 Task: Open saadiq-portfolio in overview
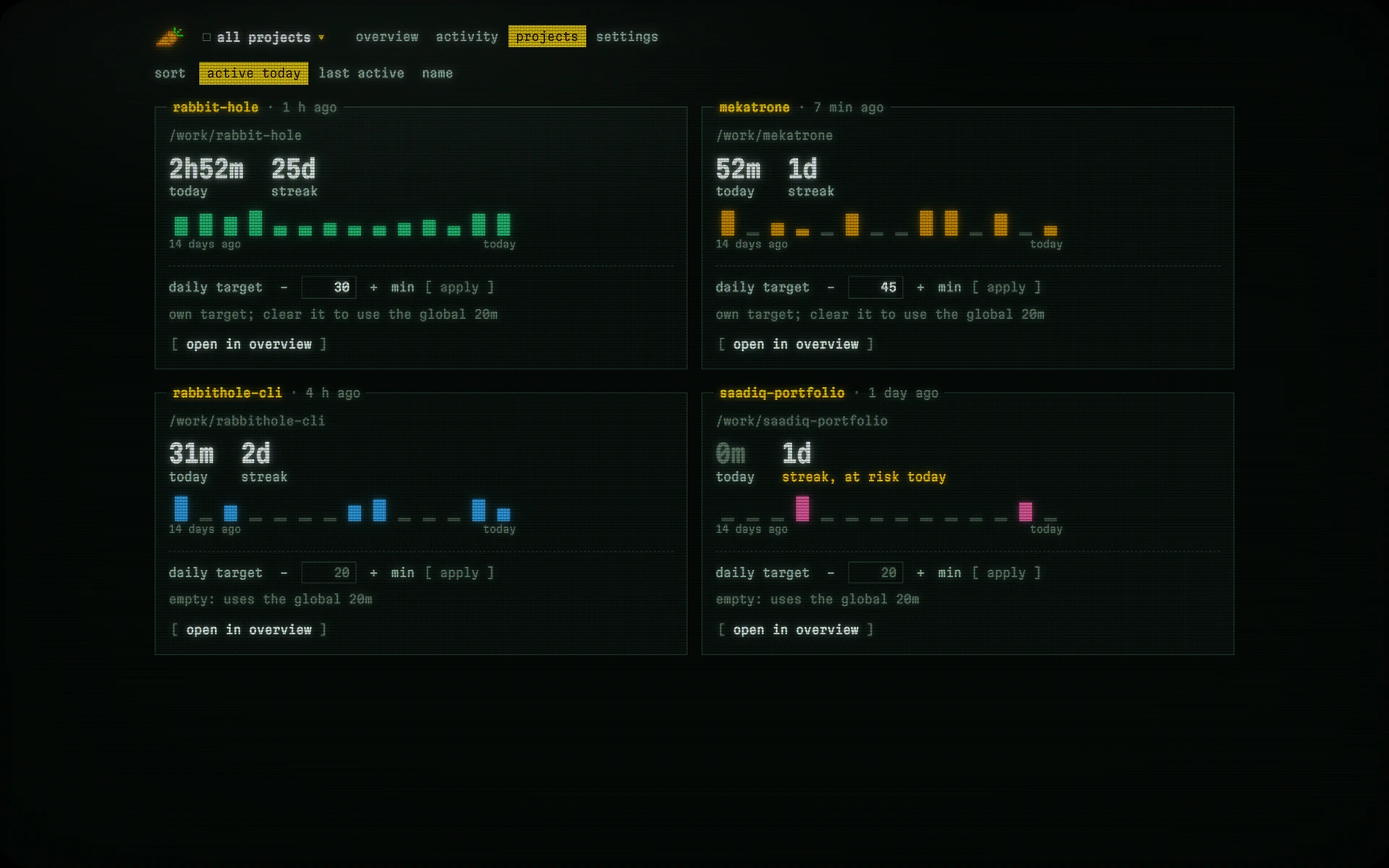click(x=796, y=630)
